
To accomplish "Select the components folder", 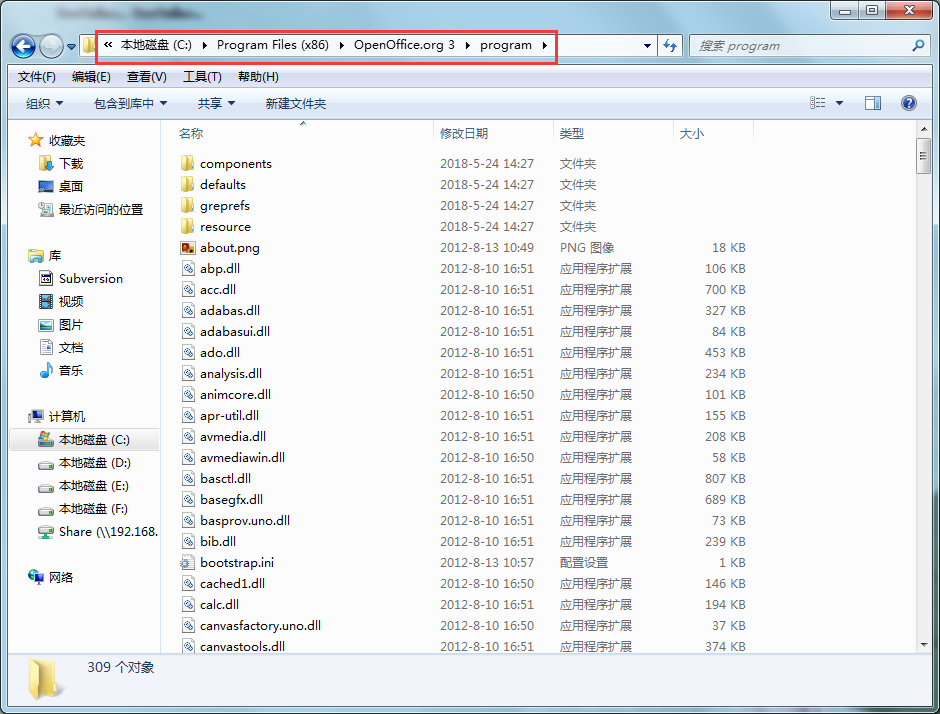I will [236, 164].
